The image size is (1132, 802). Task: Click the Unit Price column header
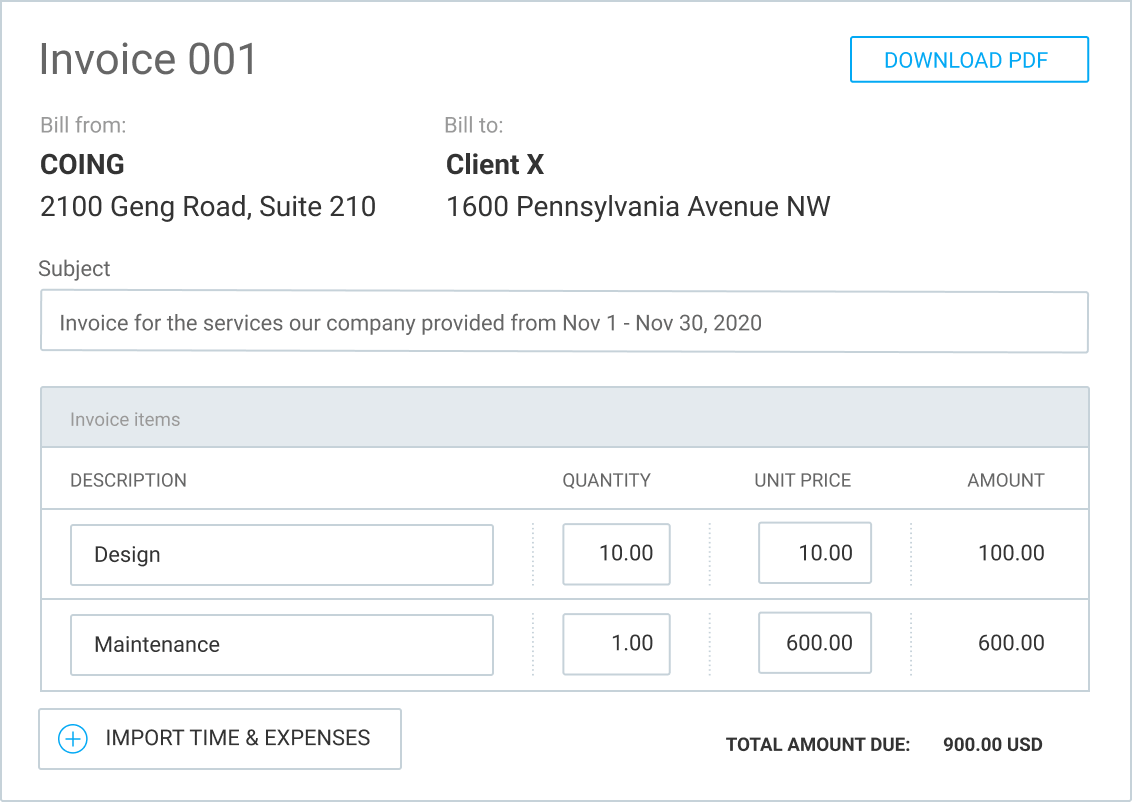click(x=802, y=480)
